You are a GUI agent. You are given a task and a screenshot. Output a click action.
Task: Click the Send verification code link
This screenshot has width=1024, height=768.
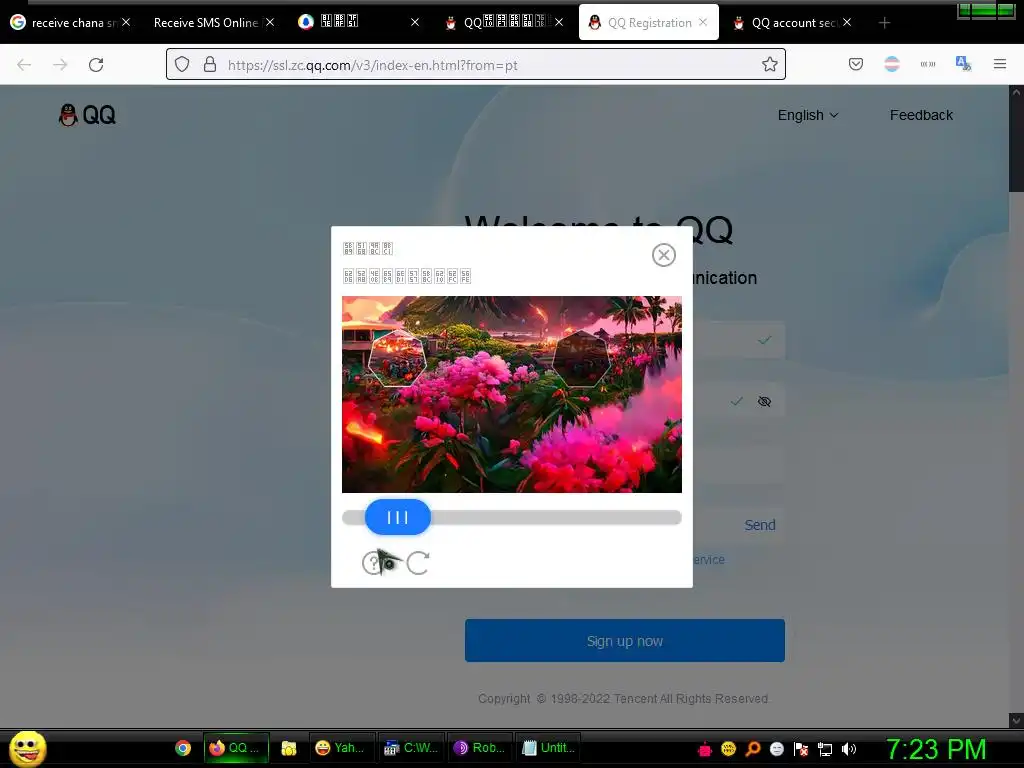760,525
